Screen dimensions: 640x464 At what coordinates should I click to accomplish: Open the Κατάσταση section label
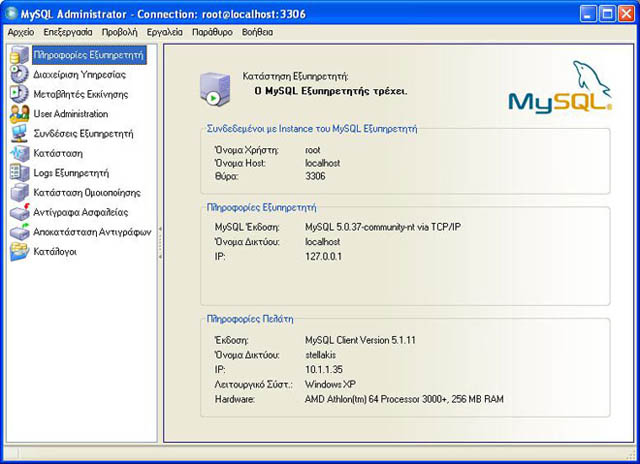(x=58, y=153)
